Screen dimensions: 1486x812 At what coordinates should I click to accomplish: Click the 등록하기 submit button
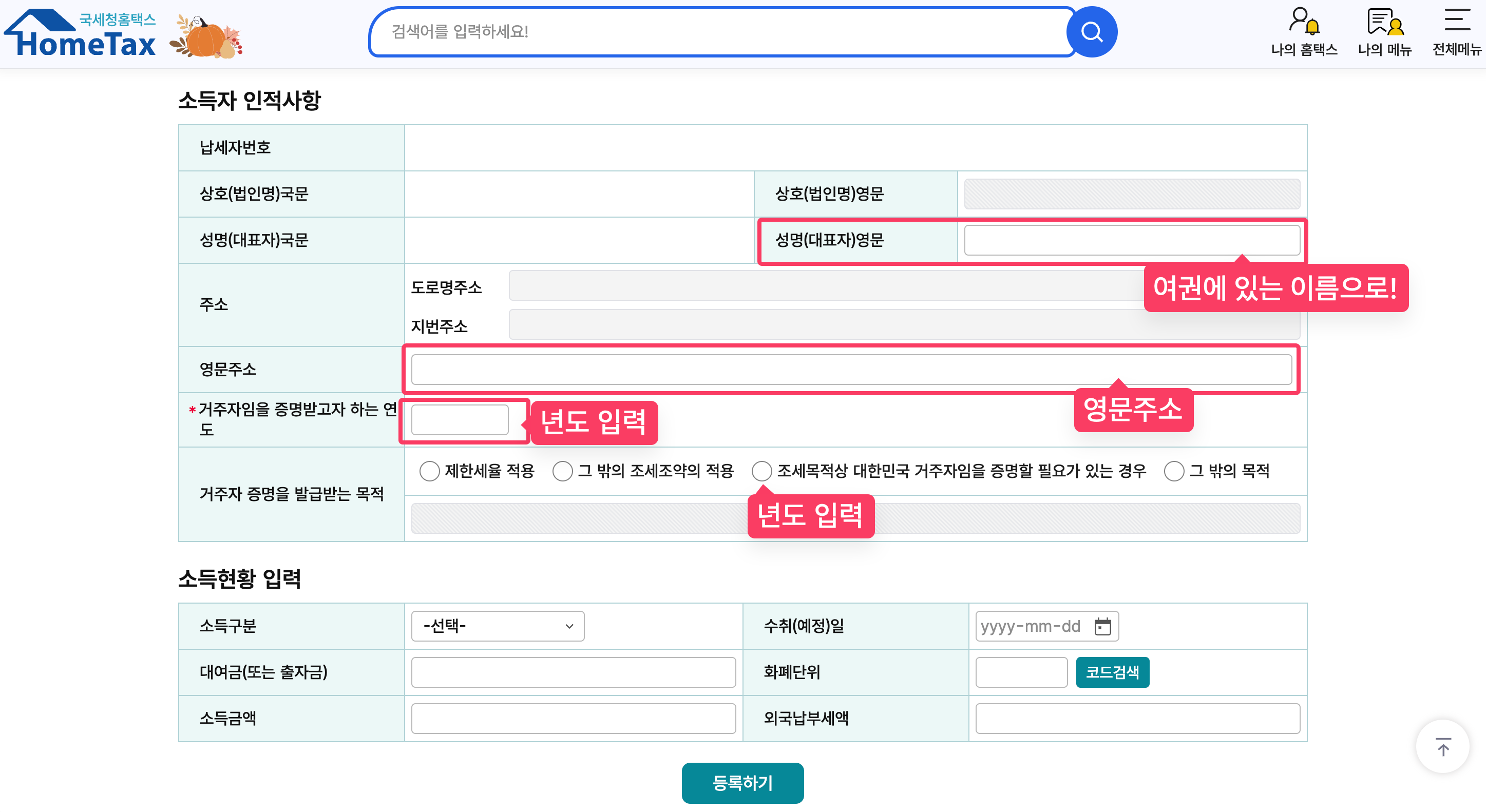742,783
